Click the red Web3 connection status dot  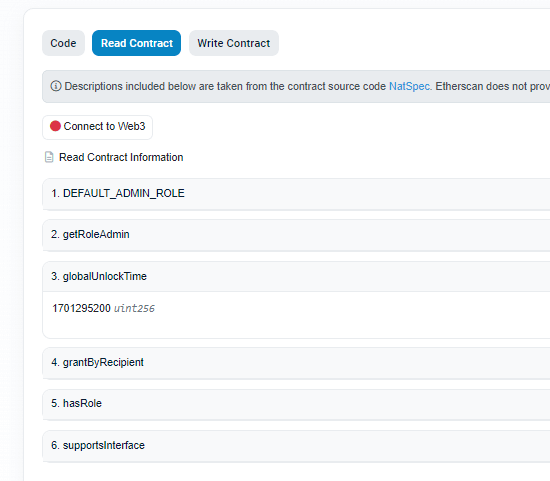coord(55,126)
